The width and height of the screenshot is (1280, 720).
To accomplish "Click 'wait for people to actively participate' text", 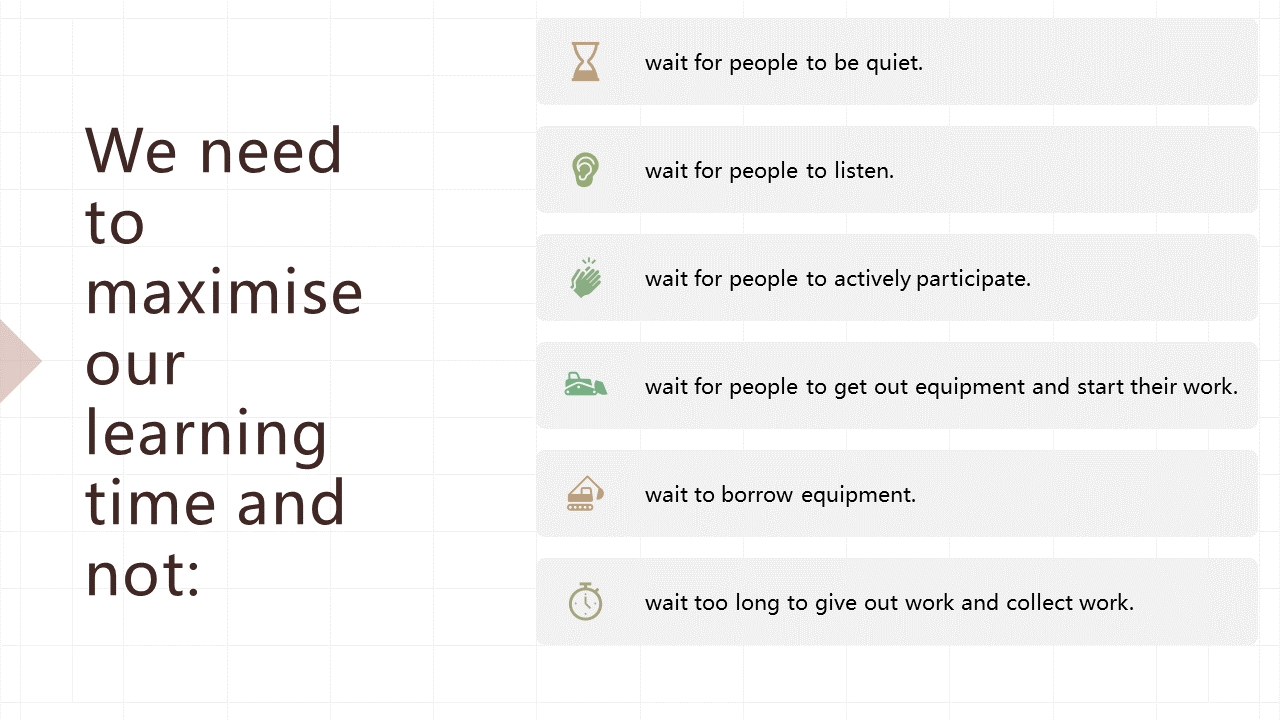I will pyautogui.click(x=837, y=278).
